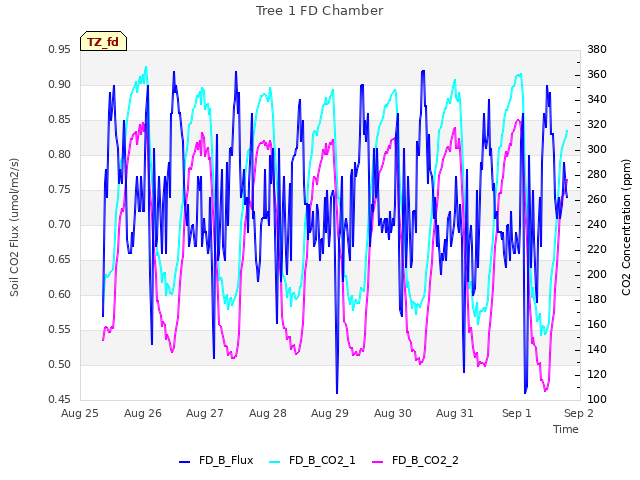Click the 380 right axis value
The width and height of the screenshot is (640, 480).
coord(597,50)
